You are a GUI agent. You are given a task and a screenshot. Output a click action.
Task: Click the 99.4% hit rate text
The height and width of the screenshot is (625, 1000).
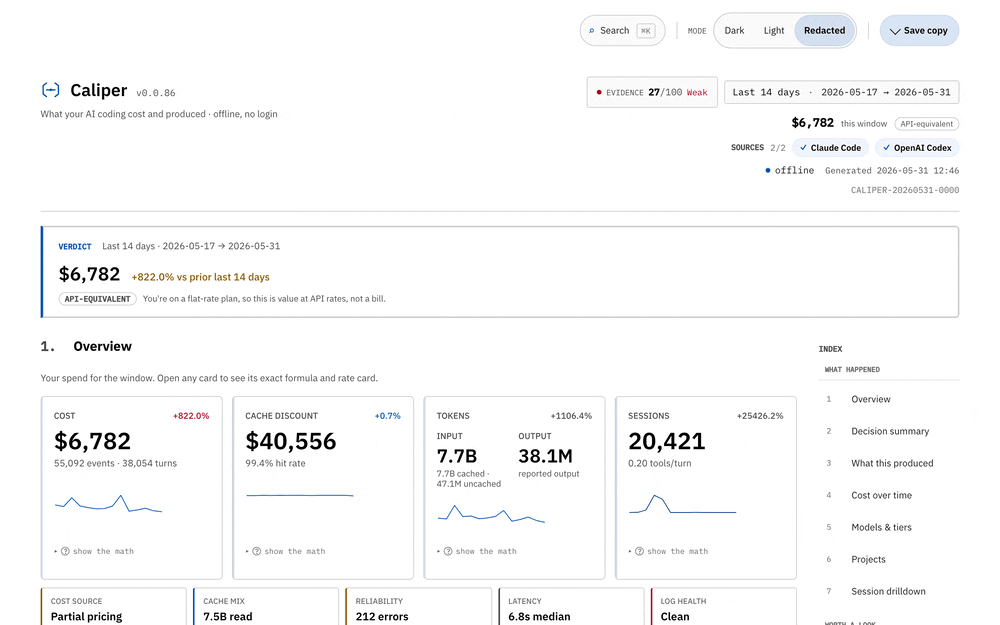[275, 463]
